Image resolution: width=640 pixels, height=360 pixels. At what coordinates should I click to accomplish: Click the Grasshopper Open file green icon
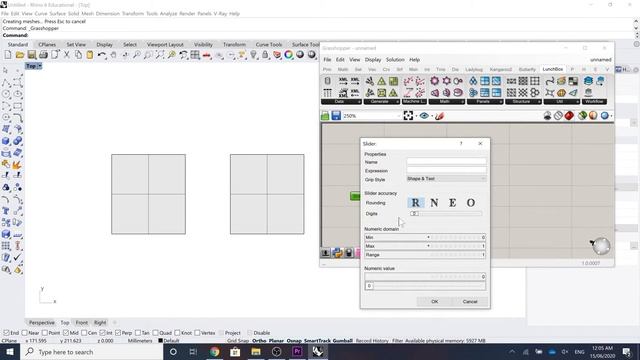(x=325, y=116)
